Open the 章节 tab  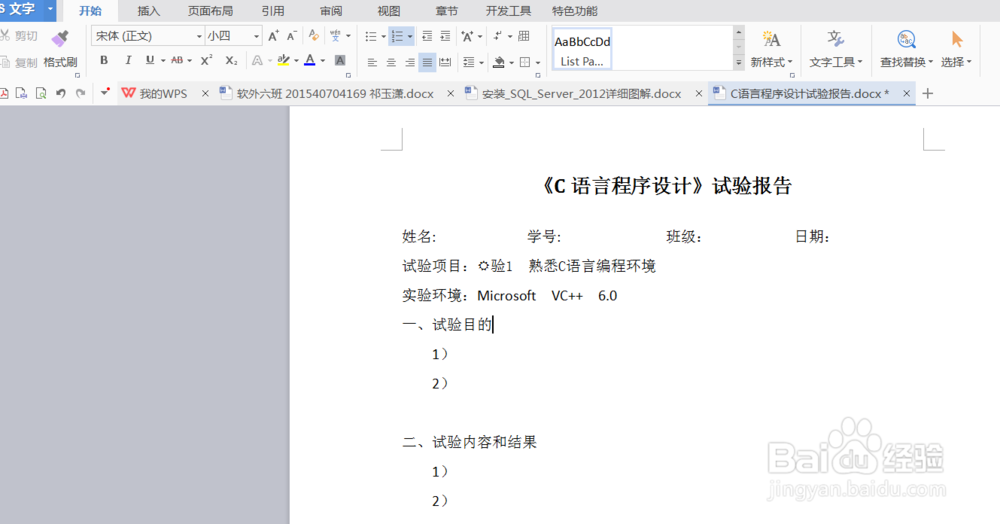pyautogui.click(x=446, y=11)
